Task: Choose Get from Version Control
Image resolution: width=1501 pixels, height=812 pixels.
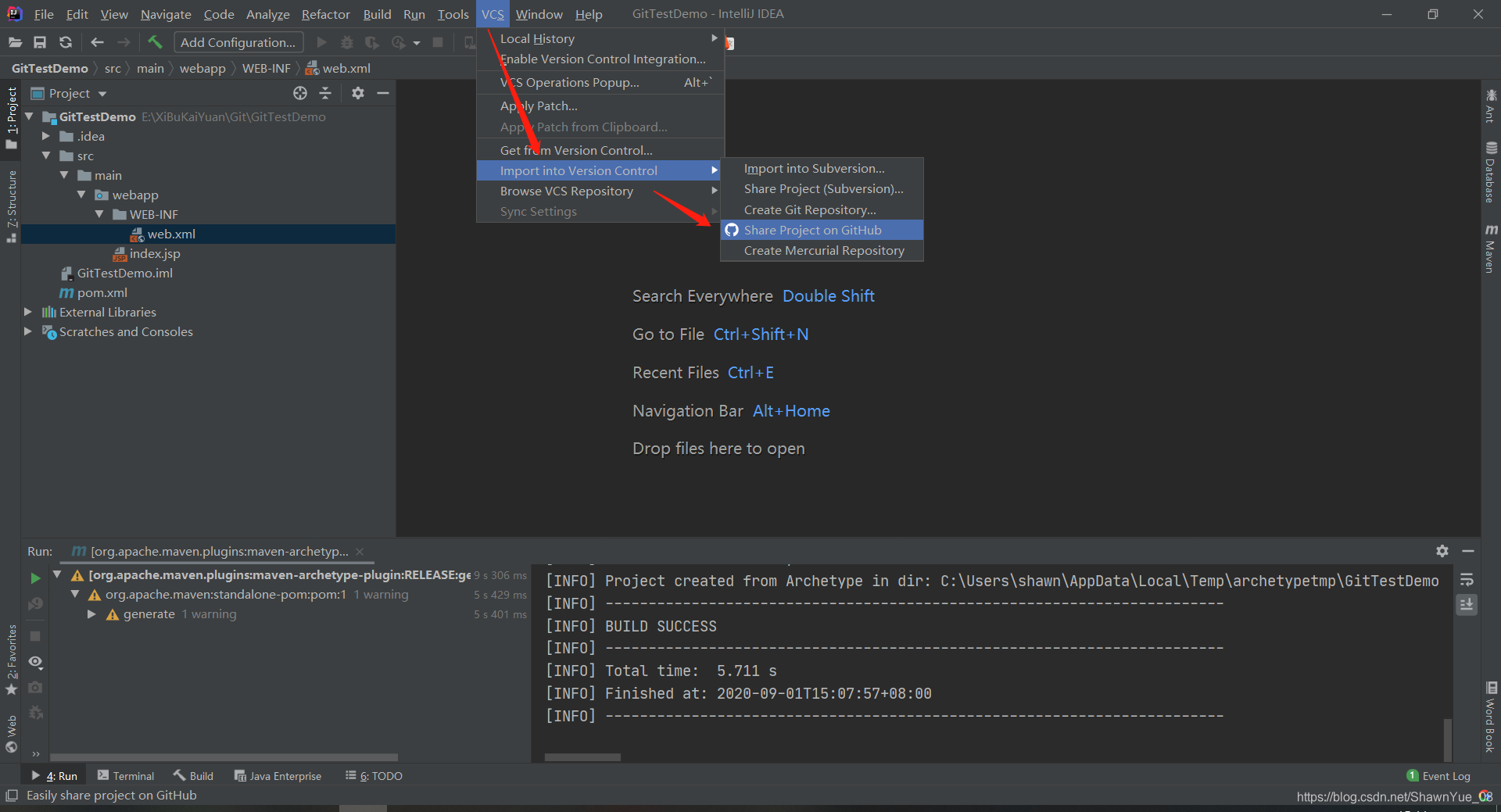Action: 600,150
